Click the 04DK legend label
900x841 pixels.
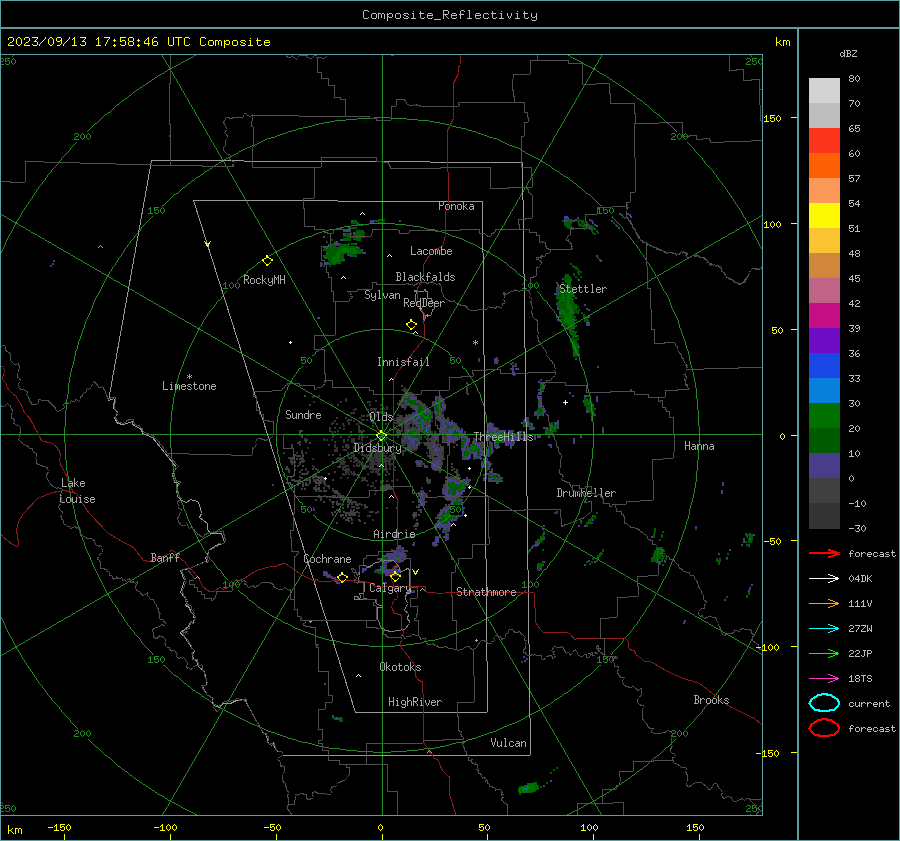[860, 579]
